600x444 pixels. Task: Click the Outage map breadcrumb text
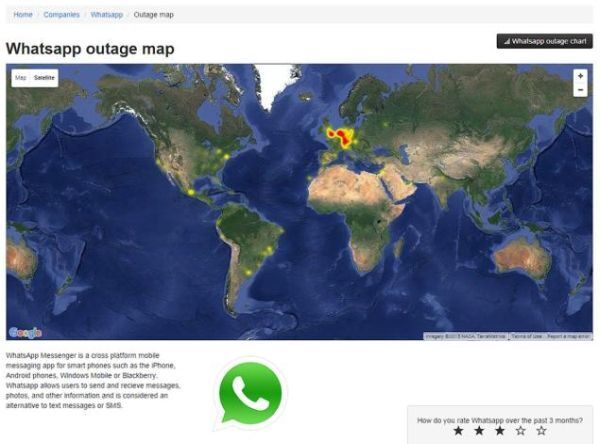click(x=153, y=15)
